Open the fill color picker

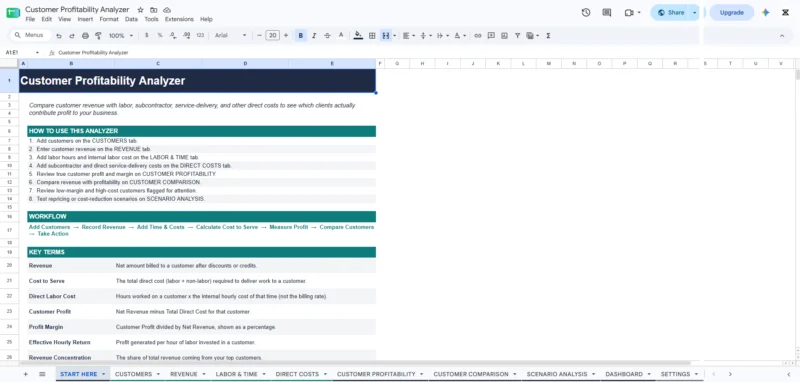(358, 35)
